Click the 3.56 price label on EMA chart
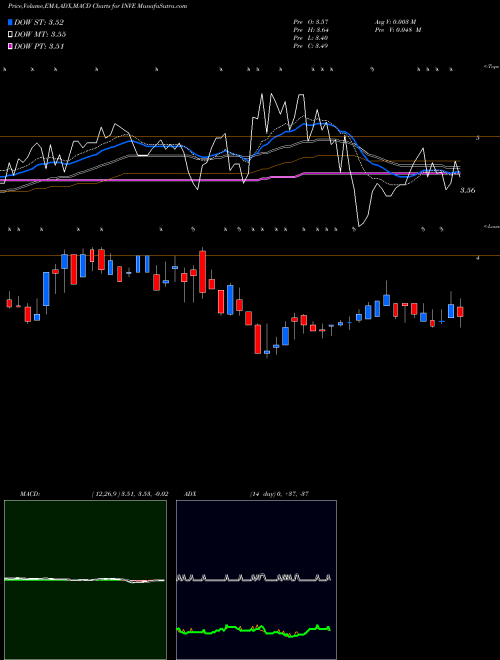Screen dimensions: 500x660 pyautogui.click(x=467, y=190)
